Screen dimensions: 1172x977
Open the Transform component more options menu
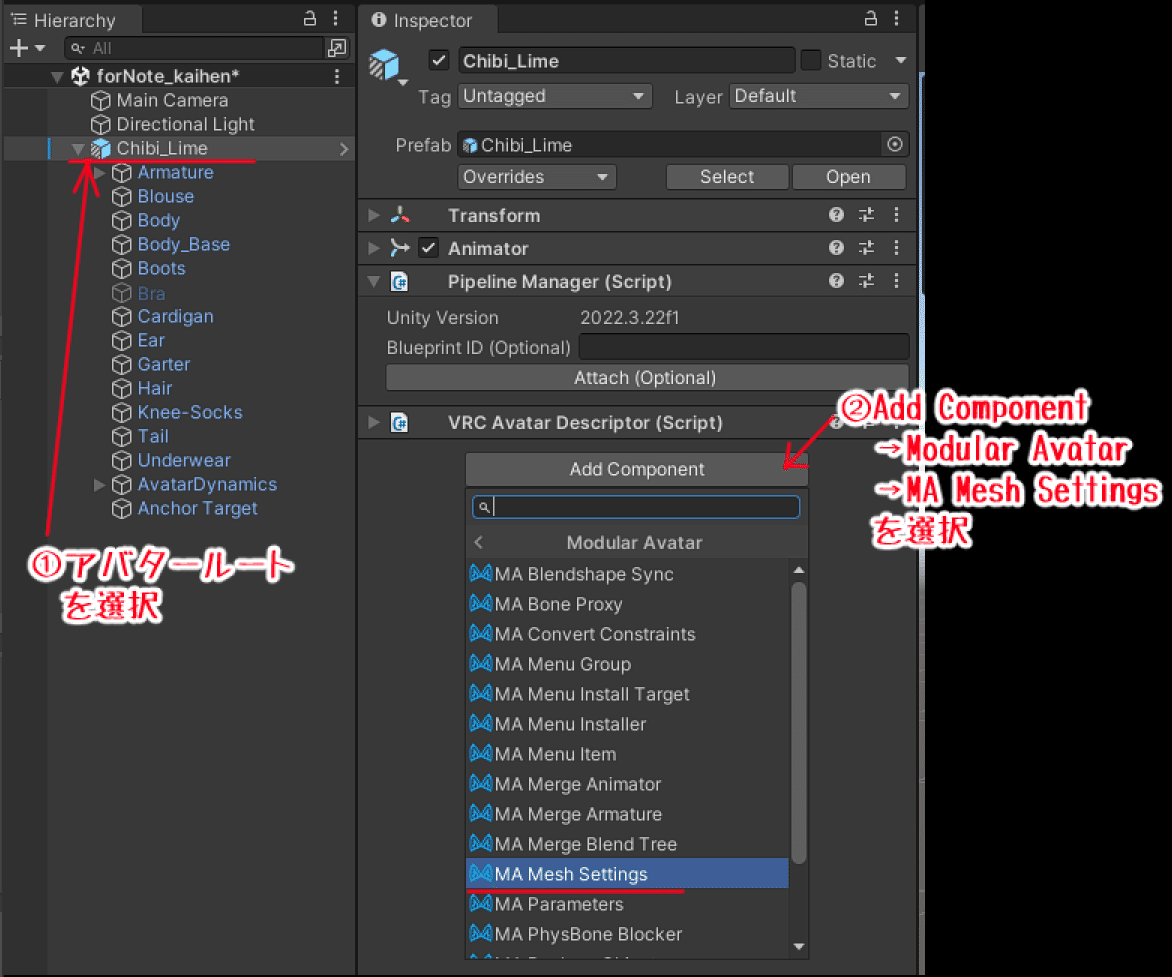[x=896, y=215]
